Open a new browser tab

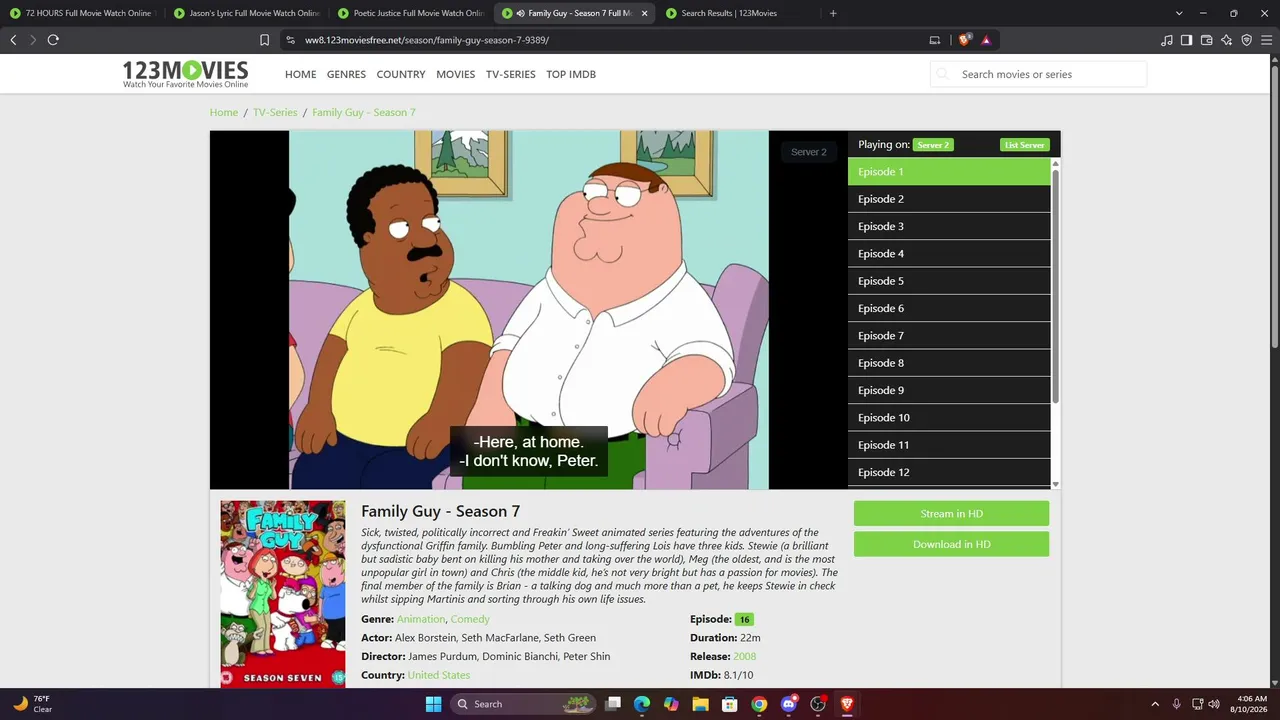coord(833,13)
